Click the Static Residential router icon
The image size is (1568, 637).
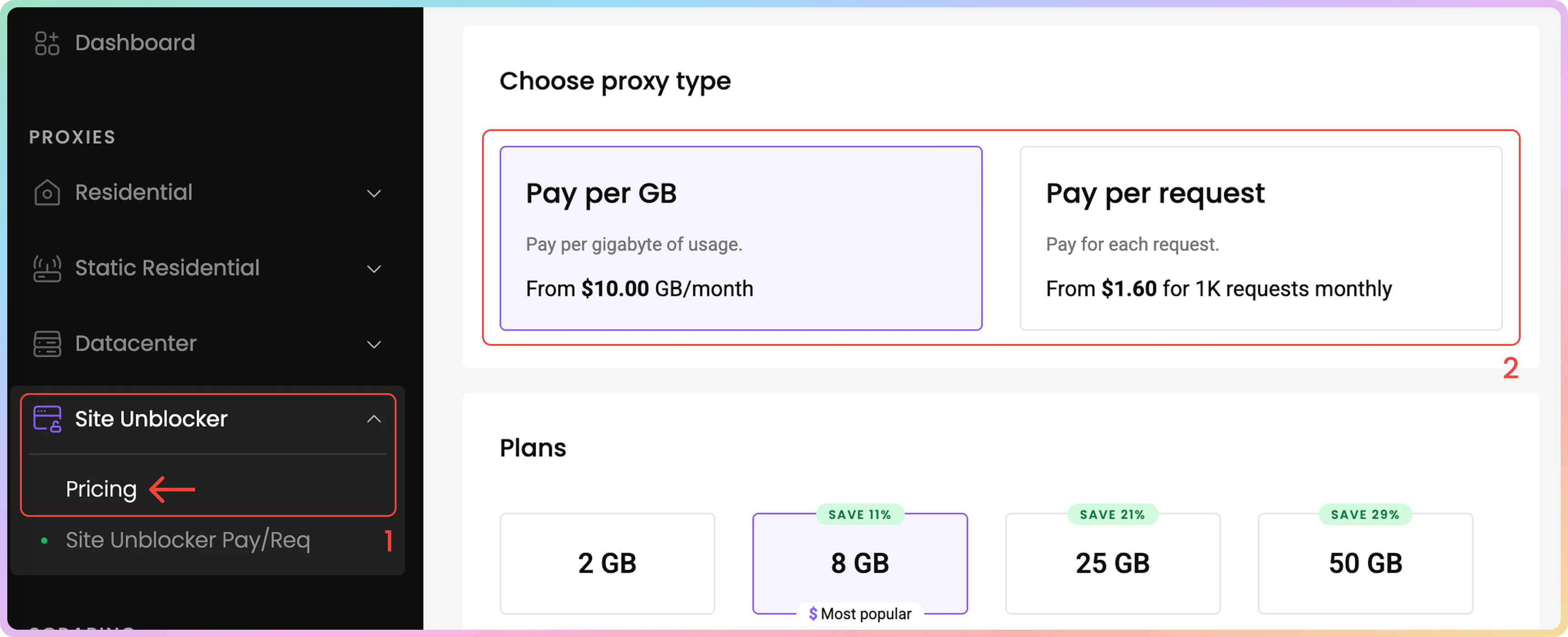click(x=47, y=268)
